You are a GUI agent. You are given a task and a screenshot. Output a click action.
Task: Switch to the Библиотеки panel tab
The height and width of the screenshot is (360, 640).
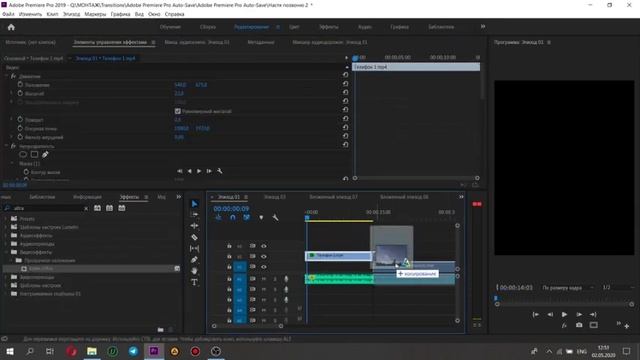point(42,197)
